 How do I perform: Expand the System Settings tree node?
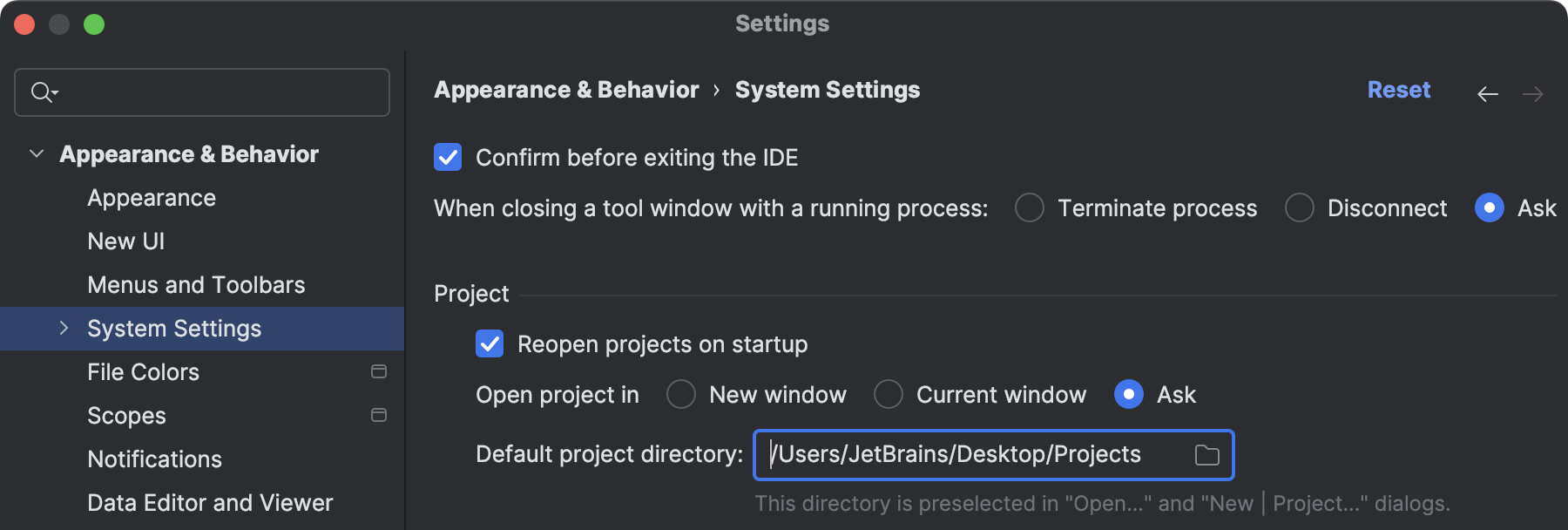point(64,329)
